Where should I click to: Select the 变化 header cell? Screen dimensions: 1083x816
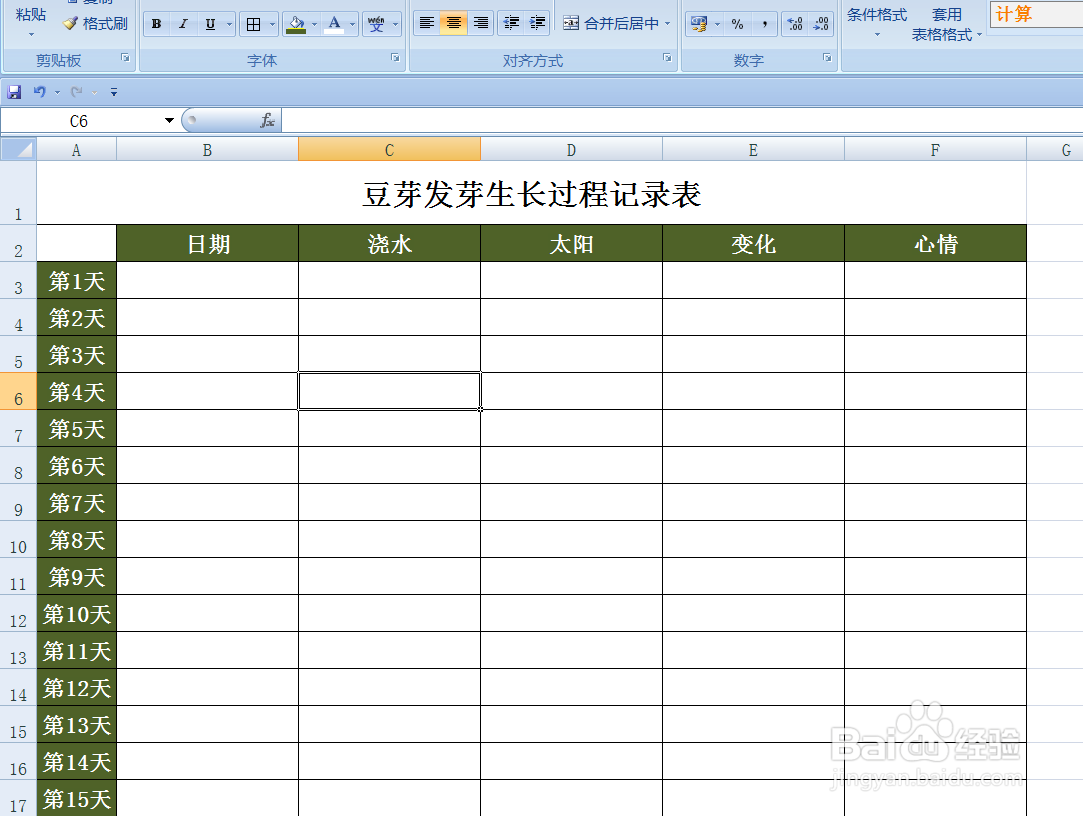(x=753, y=244)
